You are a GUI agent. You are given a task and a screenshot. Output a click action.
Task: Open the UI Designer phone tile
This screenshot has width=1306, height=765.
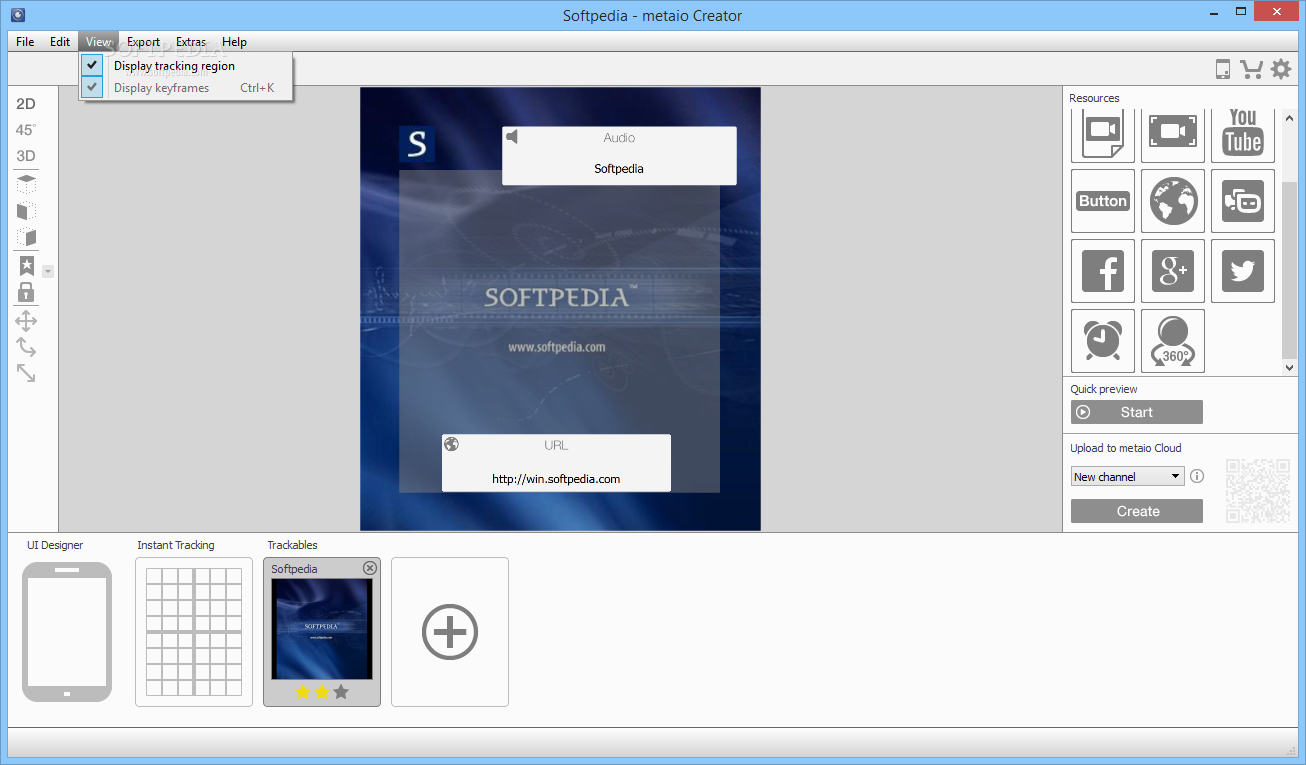pyautogui.click(x=67, y=632)
